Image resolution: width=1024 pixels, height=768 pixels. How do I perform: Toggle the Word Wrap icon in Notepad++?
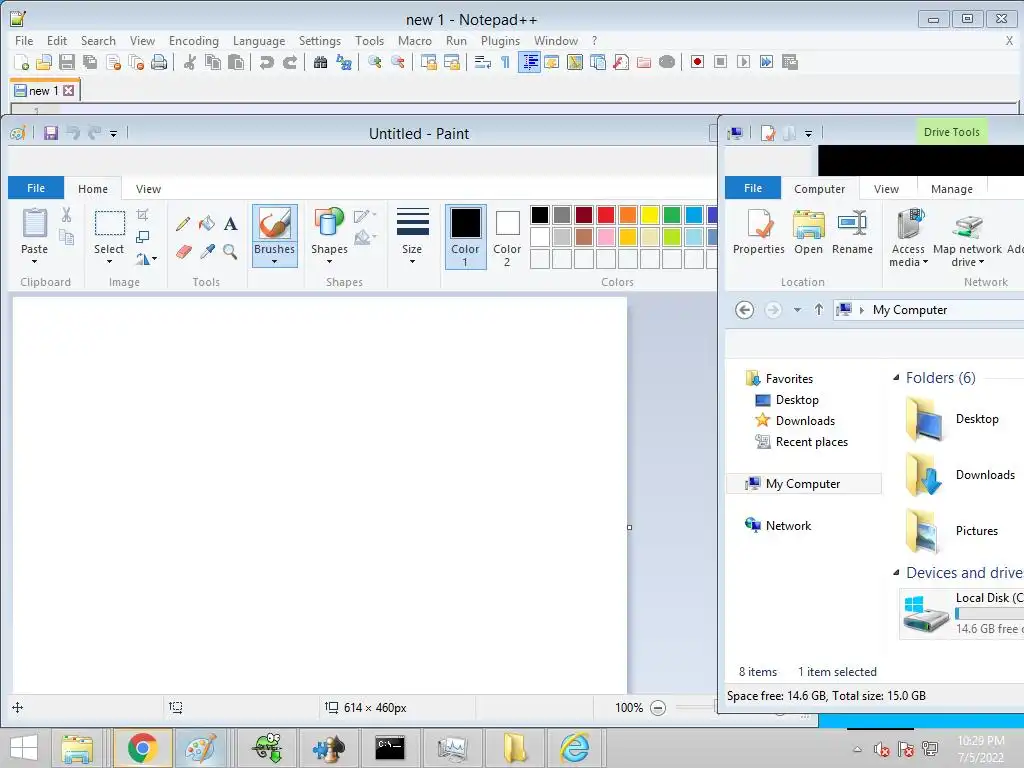[483, 62]
